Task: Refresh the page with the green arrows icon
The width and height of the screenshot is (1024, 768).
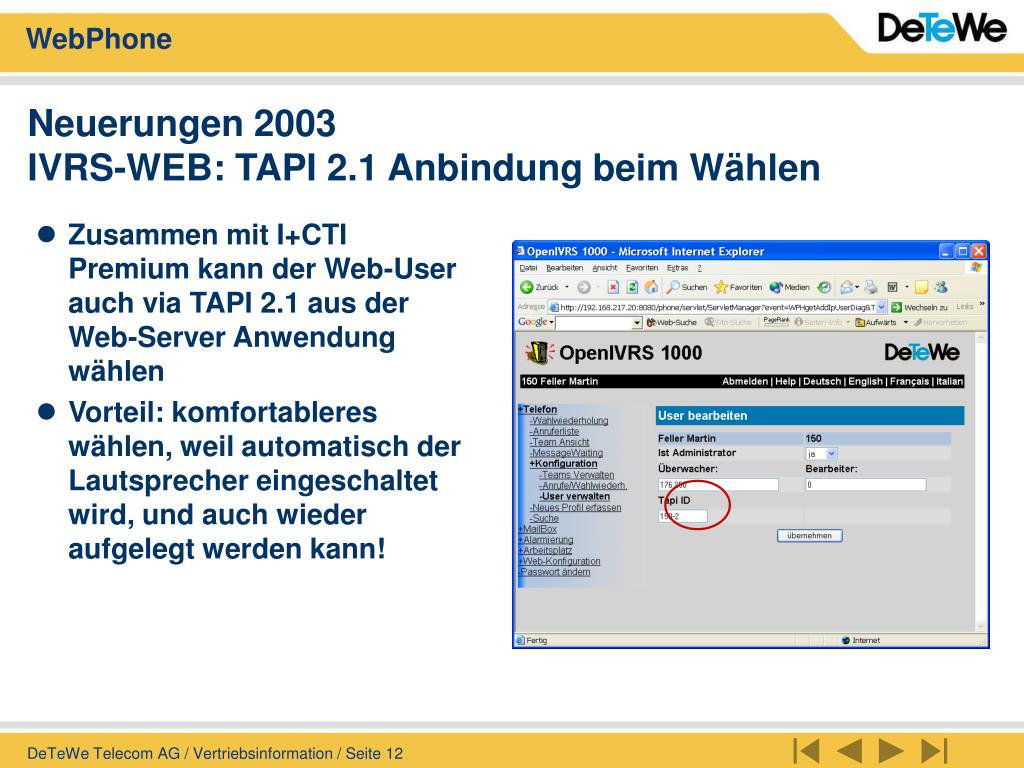Action: (x=632, y=287)
